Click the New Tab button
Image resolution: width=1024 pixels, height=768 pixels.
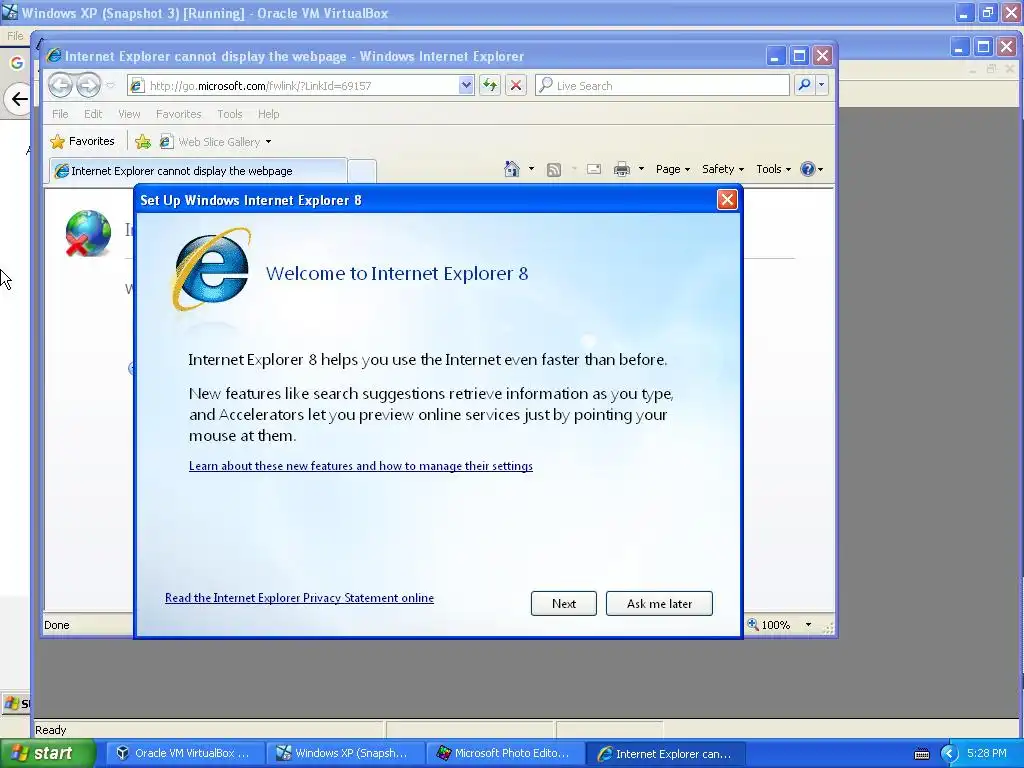pos(362,171)
